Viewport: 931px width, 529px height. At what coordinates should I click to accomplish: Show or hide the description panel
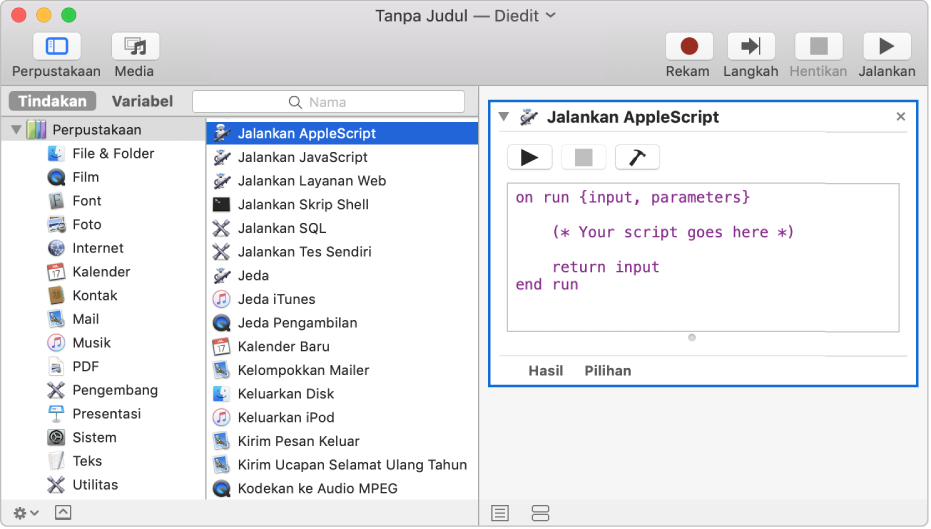pos(63,512)
